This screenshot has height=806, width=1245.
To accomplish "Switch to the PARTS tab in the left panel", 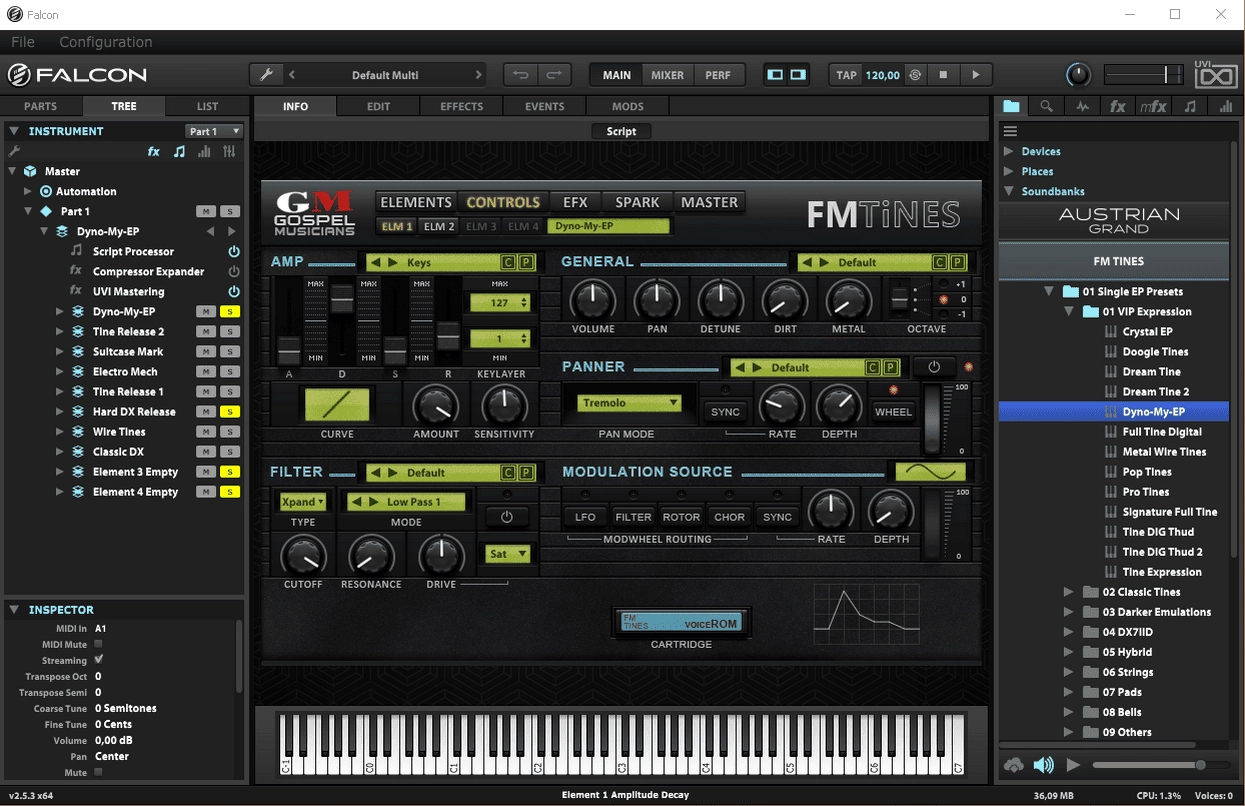I will [41, 107].
